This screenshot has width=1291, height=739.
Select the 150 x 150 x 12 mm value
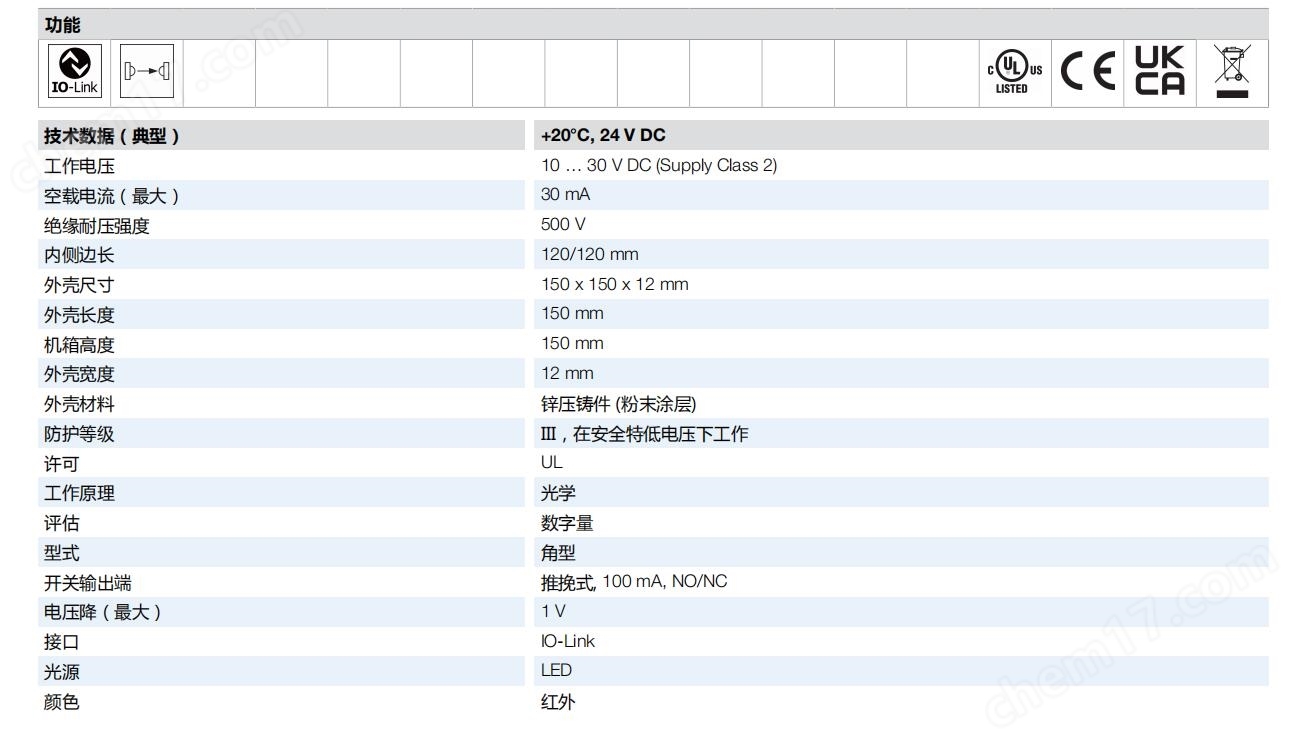[615, 284]
